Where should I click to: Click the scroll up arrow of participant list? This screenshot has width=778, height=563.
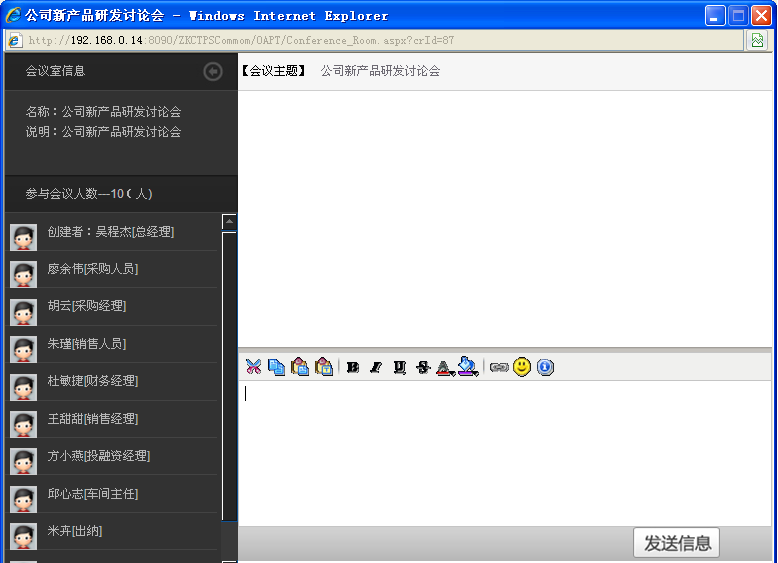tap(229, 222)
